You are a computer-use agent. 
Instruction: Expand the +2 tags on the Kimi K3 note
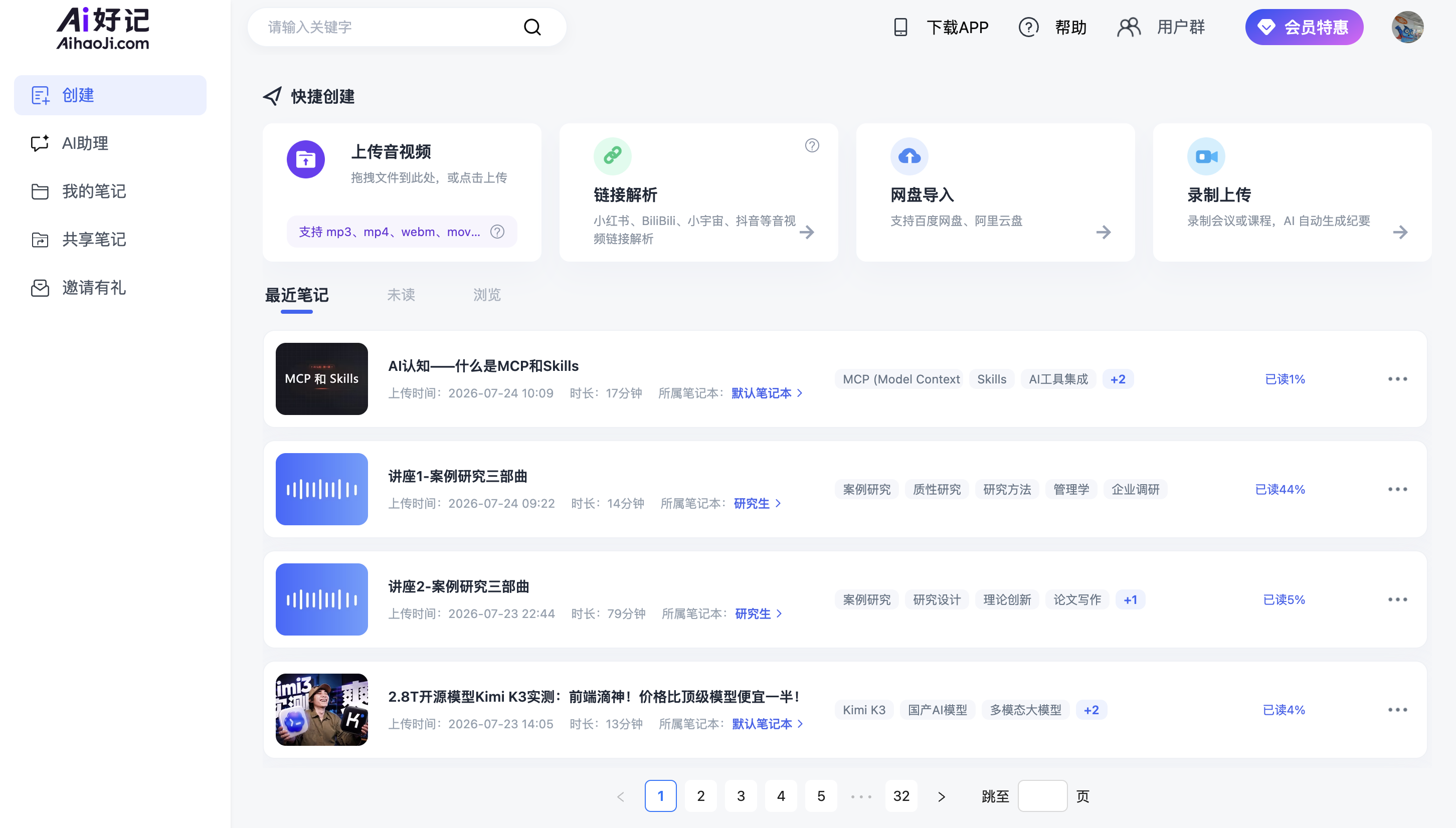tap(1091, 710)
